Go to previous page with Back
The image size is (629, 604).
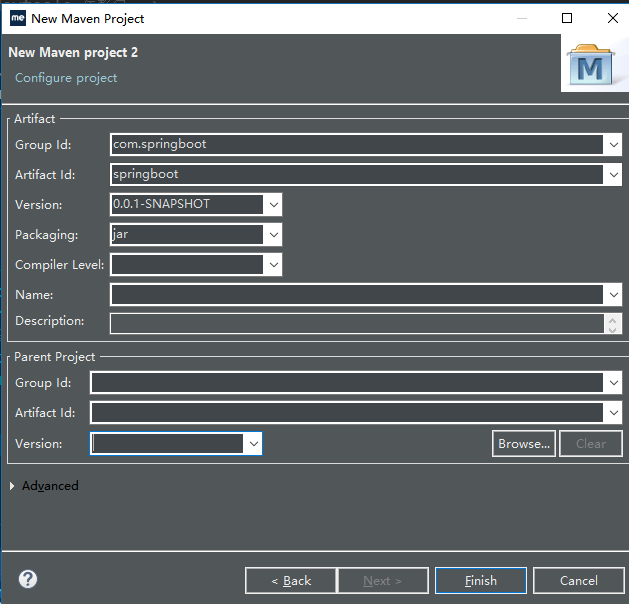pos(291,580)
